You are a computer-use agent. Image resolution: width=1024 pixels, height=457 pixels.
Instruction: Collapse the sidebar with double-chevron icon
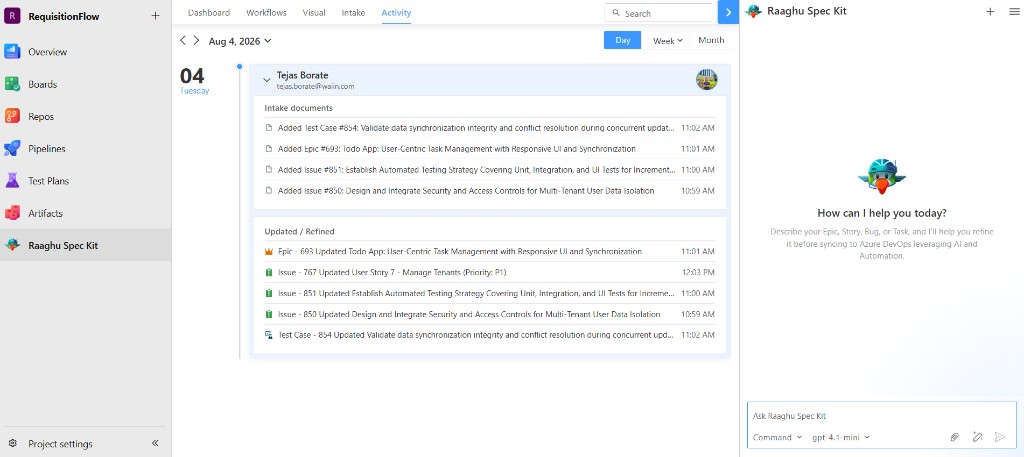155,443
